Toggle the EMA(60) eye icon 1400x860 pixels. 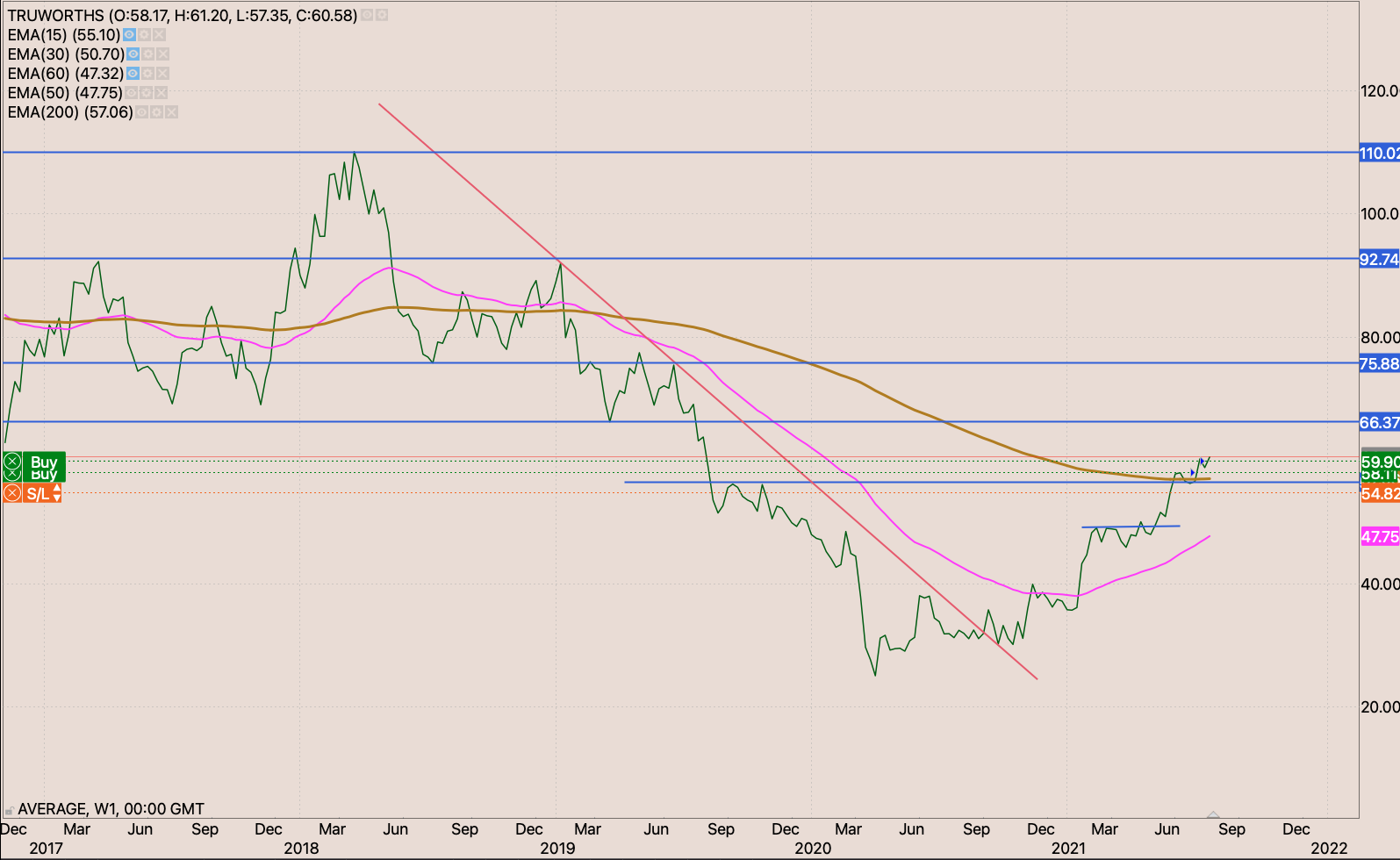133,74
